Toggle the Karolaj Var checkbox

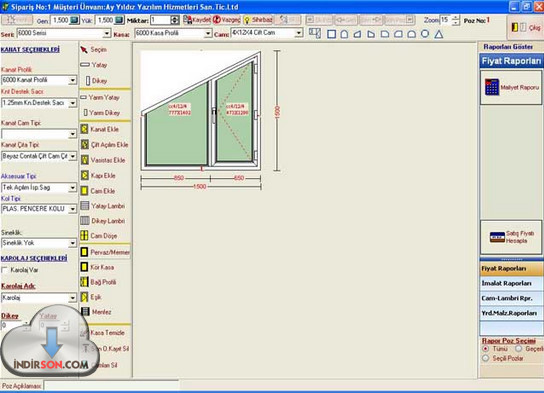[5, 270]
